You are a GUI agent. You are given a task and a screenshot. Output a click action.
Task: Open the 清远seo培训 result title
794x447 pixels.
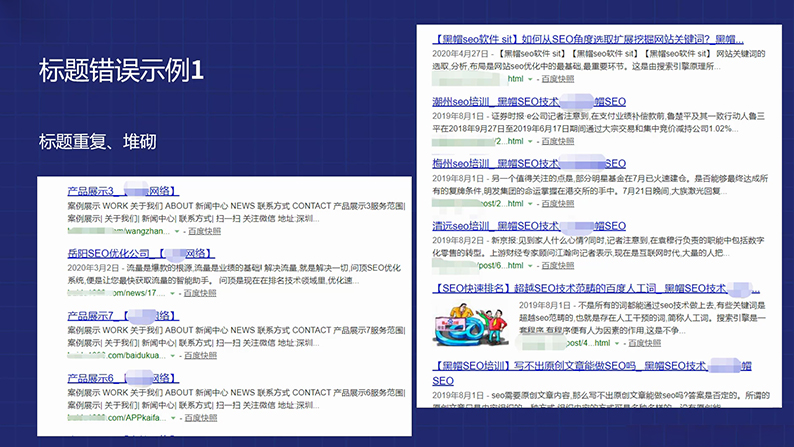tap(529, 226)
